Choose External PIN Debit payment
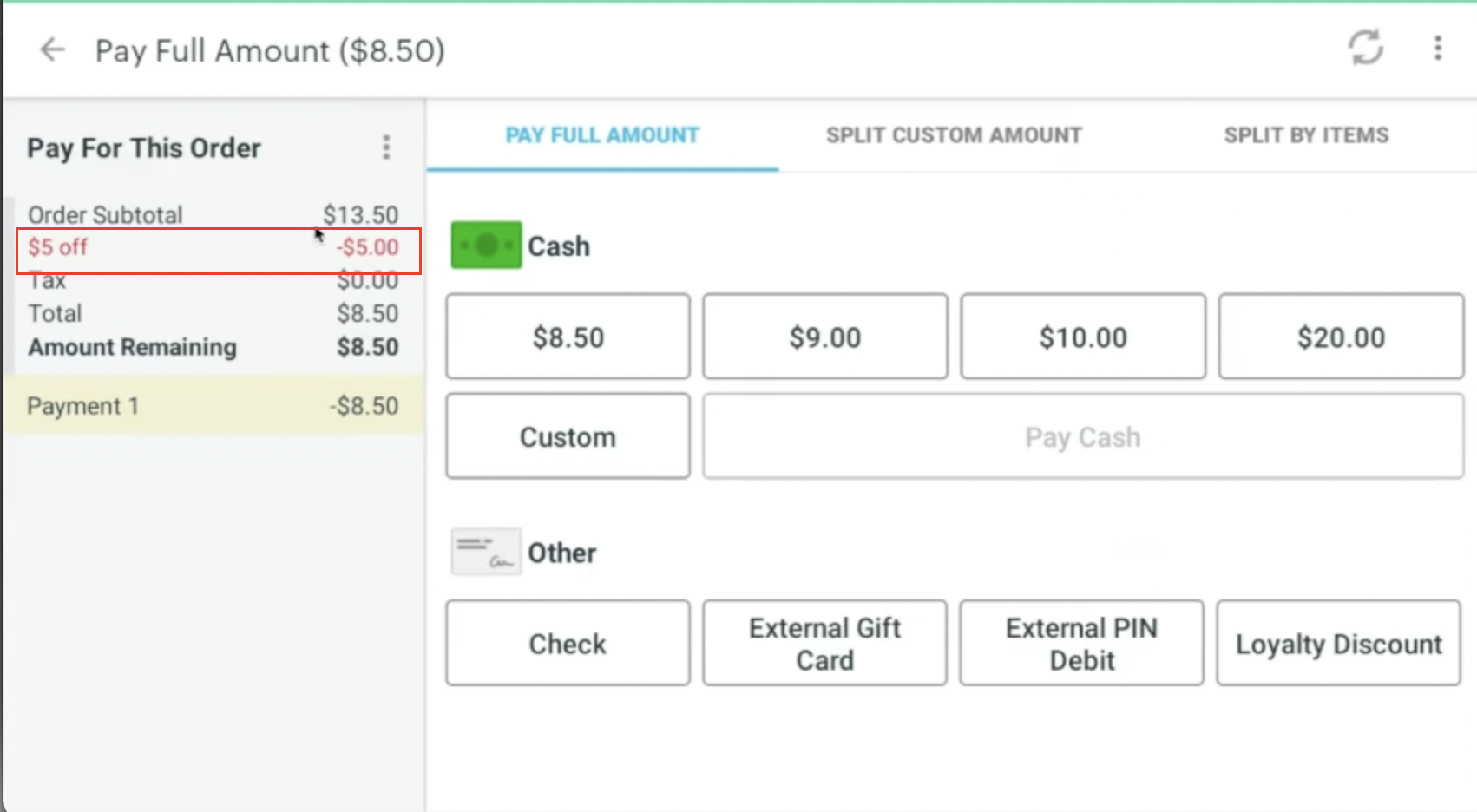Viewport: 1477px width, 812px height. (1081, 644)
